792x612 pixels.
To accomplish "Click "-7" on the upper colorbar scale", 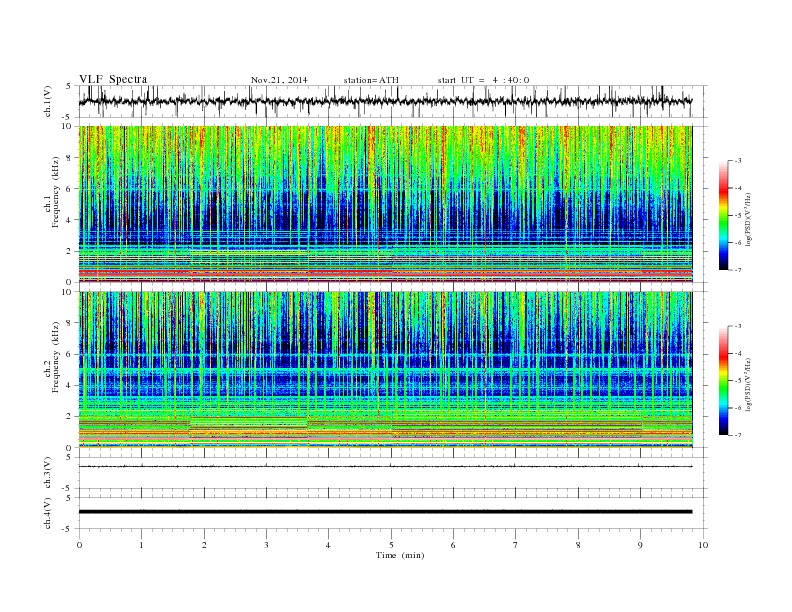I will (737, 270).
